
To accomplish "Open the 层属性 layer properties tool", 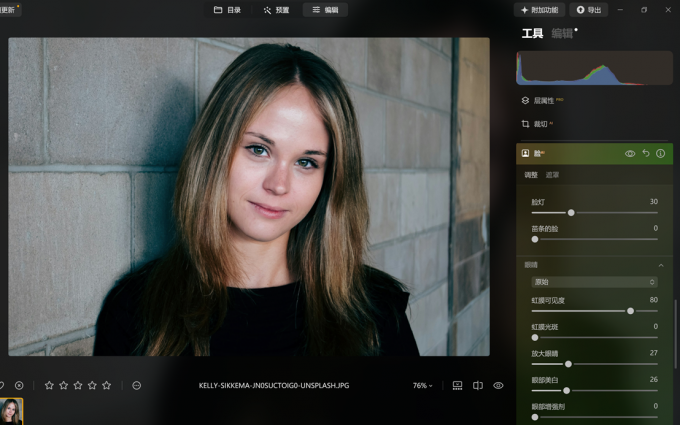I will [544, 101].
